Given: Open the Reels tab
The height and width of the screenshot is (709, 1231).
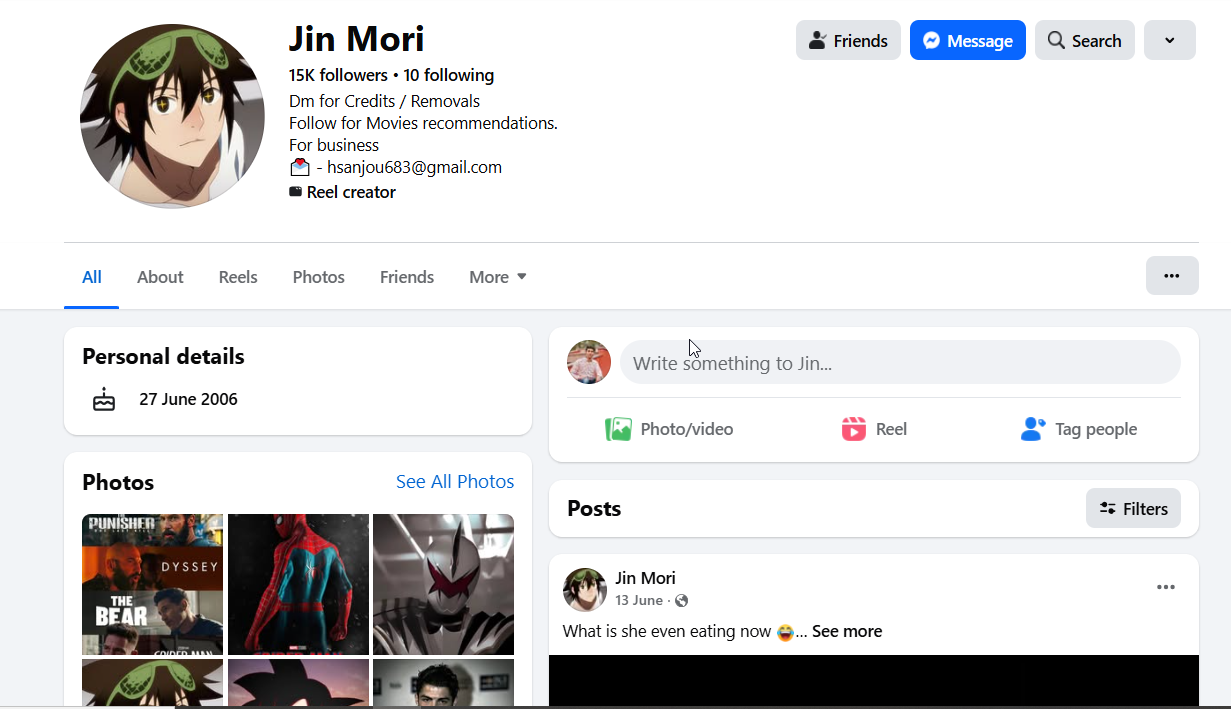Looking at the screenshot, I should (238, 277).
